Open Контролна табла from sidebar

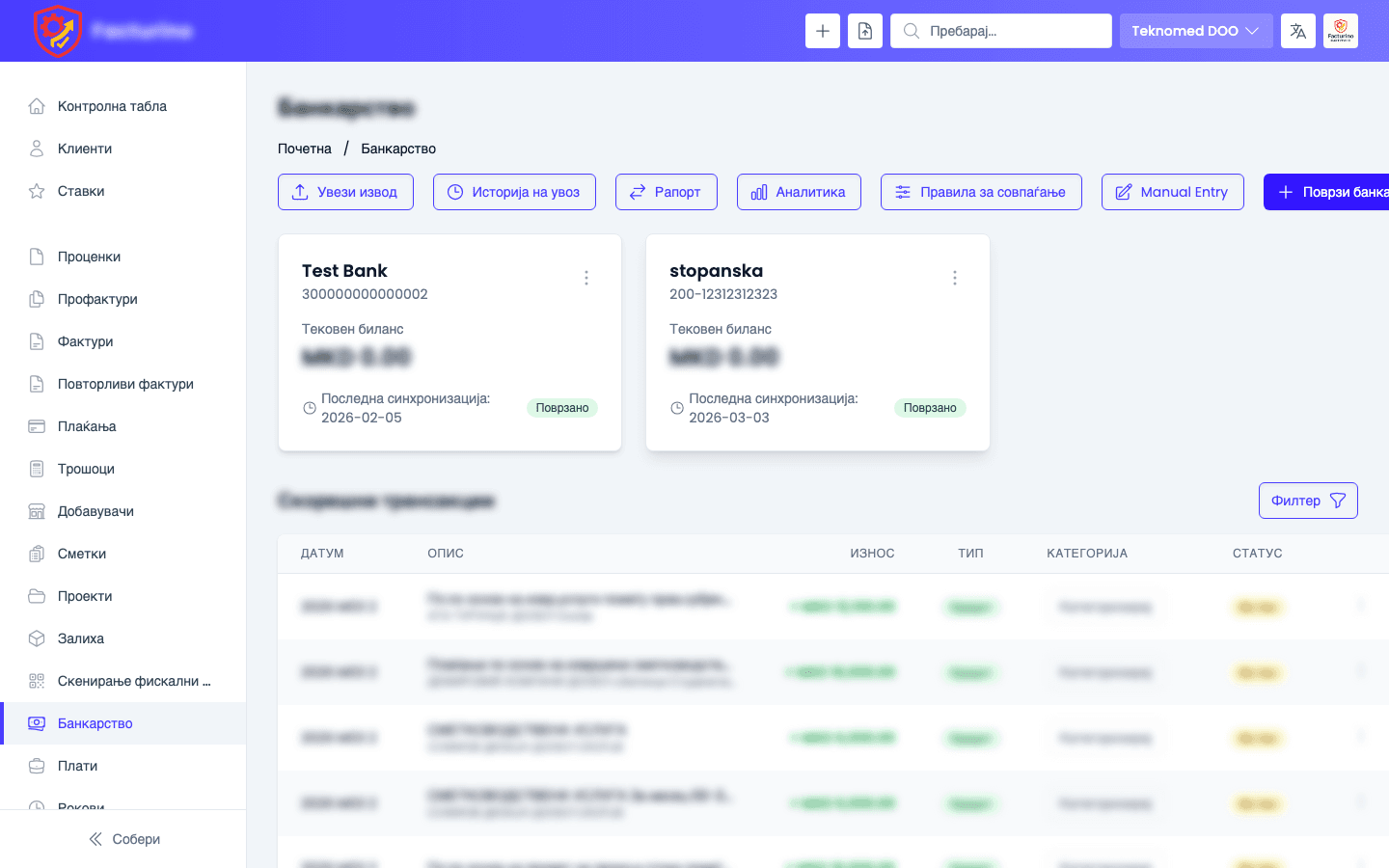[112, 106]
